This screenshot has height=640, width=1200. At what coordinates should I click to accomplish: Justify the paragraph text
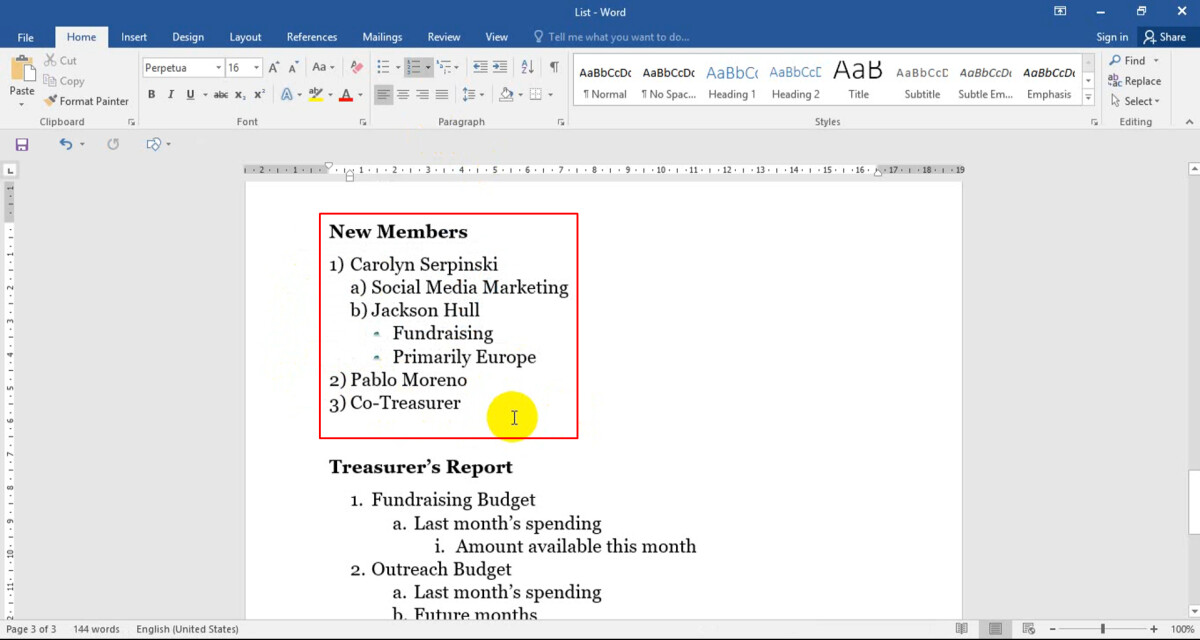pos(441,95)
